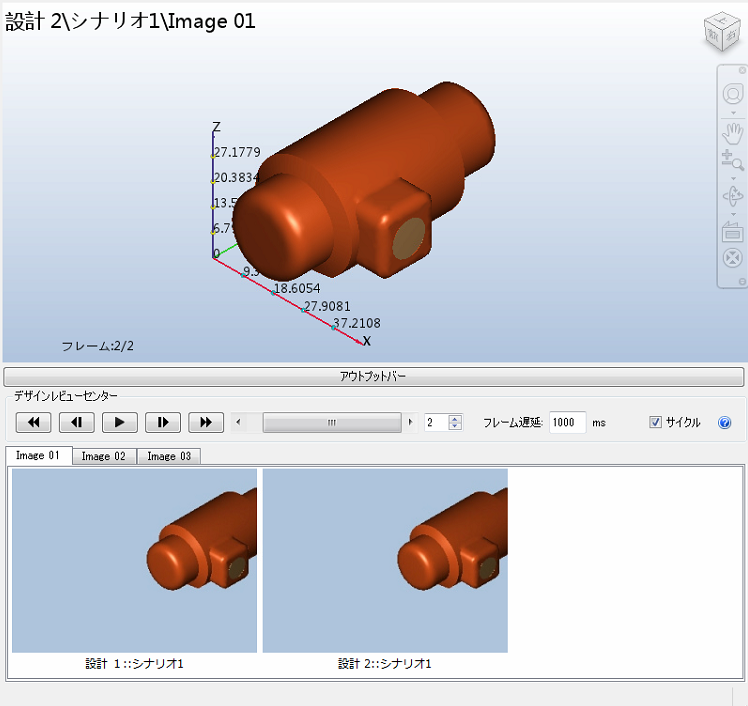
Task: Decrease the frame number with down stepper
Action: click(x=455, y=426)
